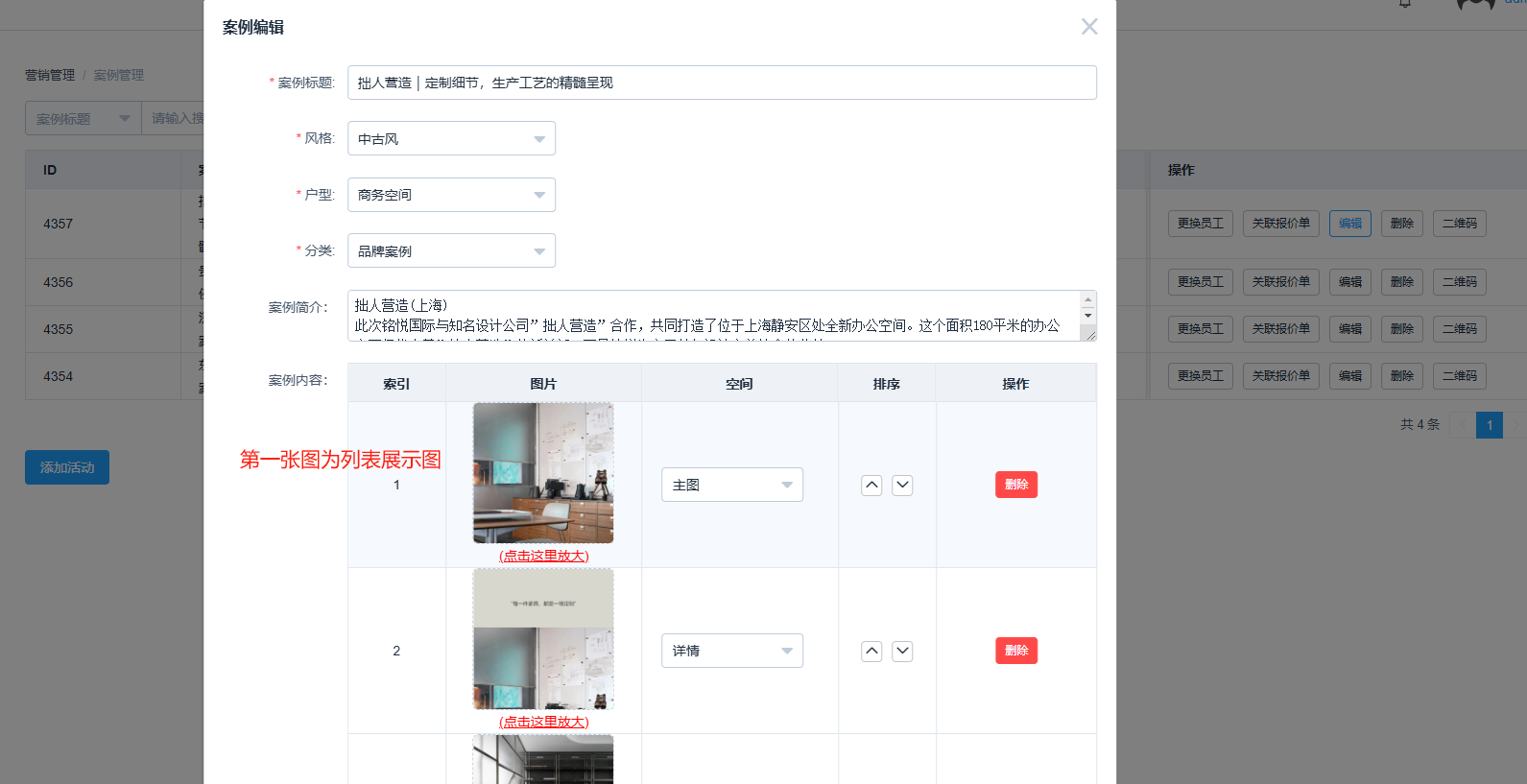This screenshot has height=784, width=1527.
Task: Click the 删除 button for case 4355
Action: coord(1402,329)
